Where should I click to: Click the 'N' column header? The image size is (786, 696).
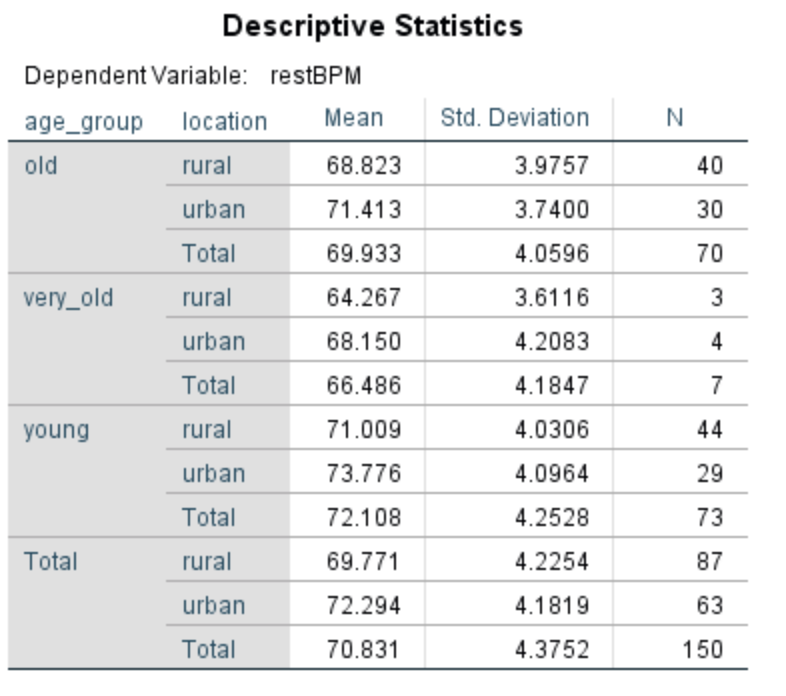(x=675, y=118)
